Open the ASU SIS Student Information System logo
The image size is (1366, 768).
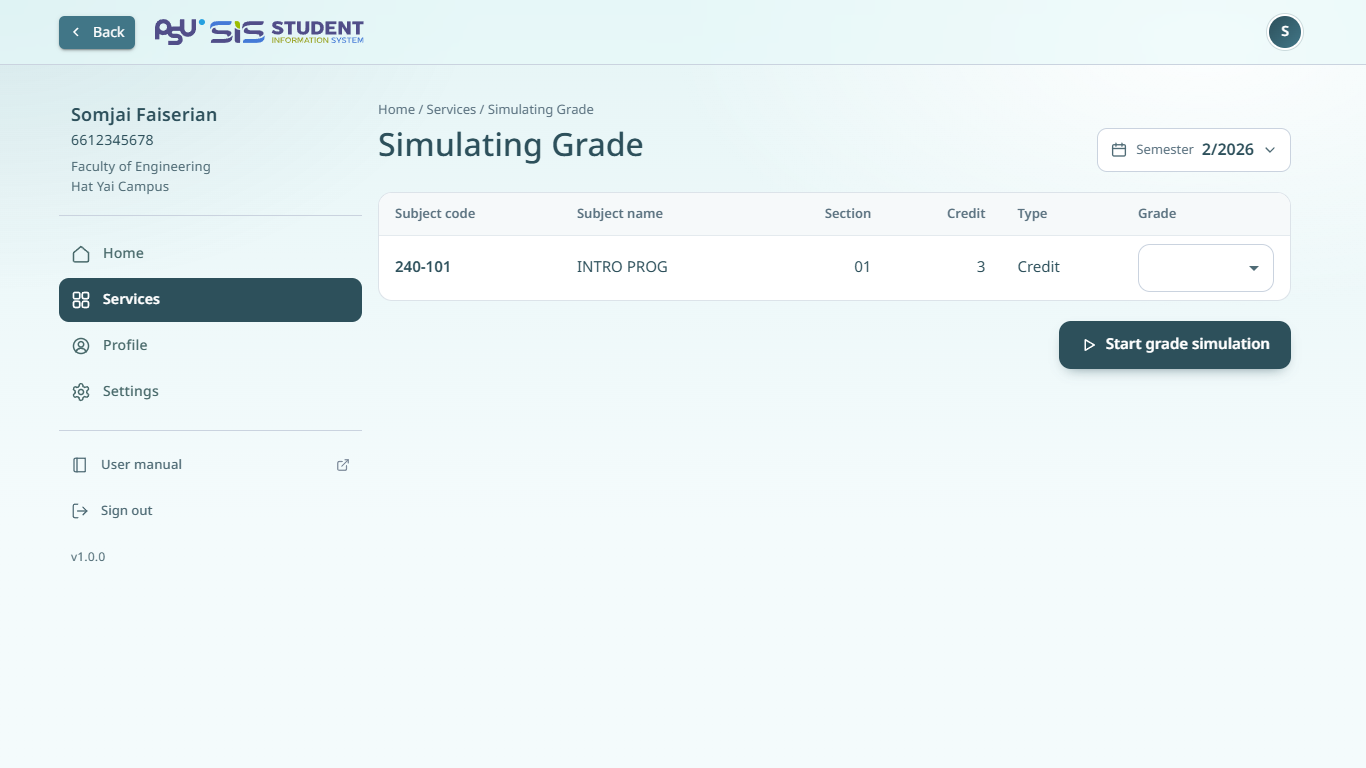259,32
